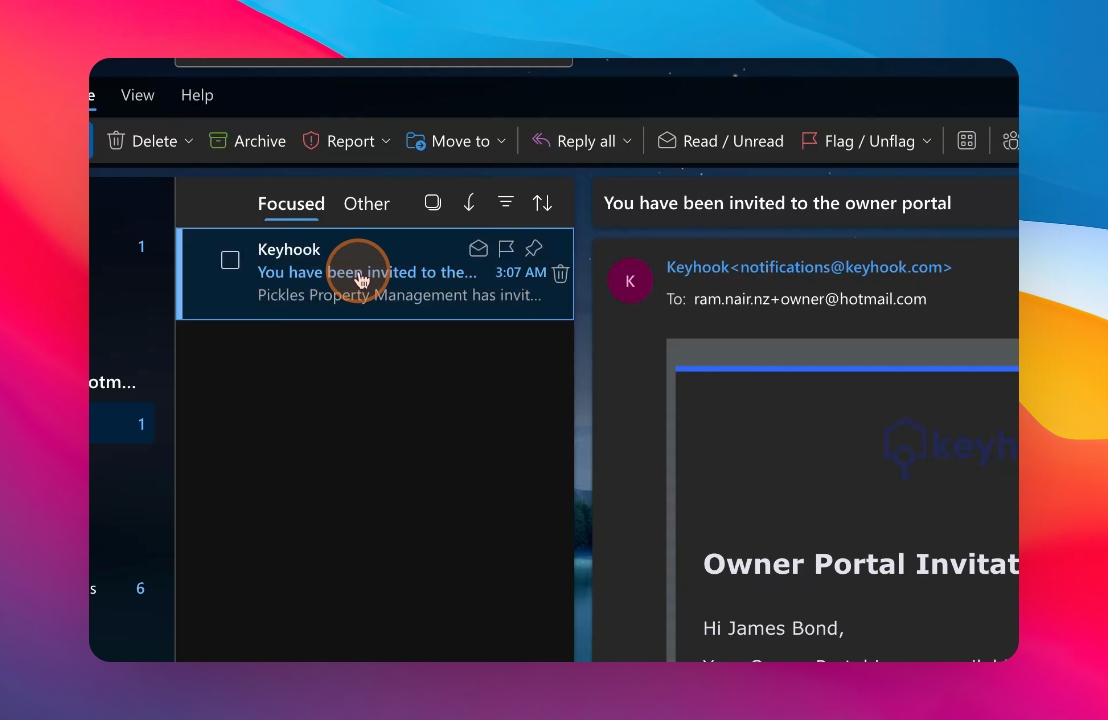Screen dimensions: 1108x720
Task: Click the sort order arrows icon
Action: click(542, 203)
